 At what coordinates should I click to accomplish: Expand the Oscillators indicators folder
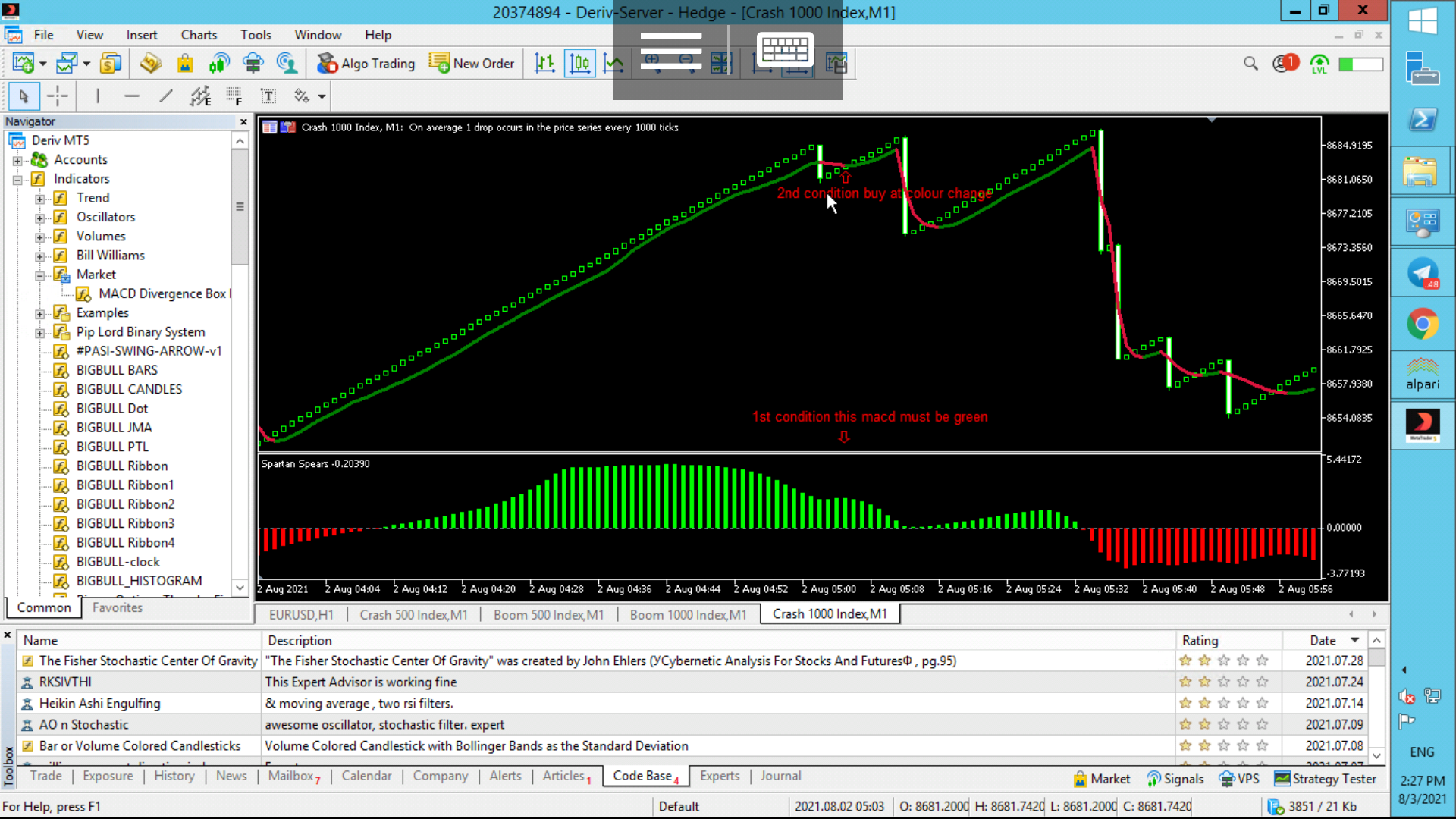click(39, 218)
